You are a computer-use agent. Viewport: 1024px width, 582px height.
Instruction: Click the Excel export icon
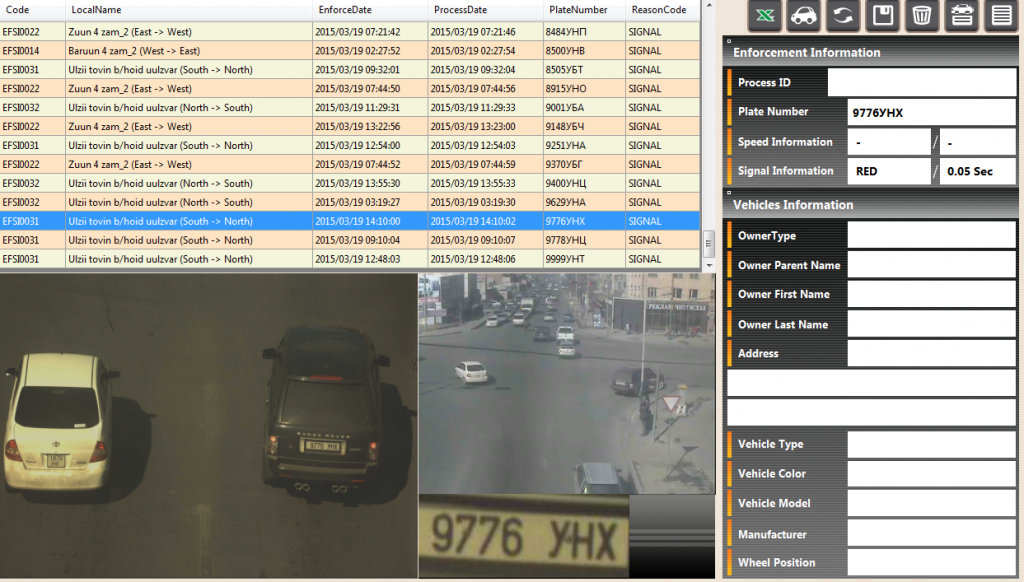point(764,15)
